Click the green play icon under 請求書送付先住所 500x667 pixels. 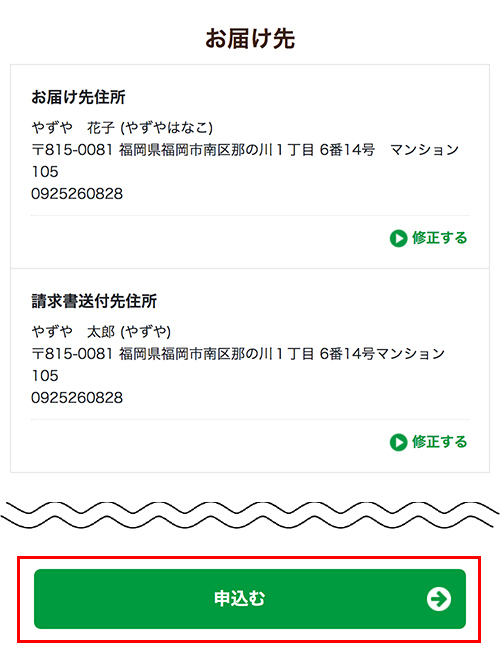[398, 442]
